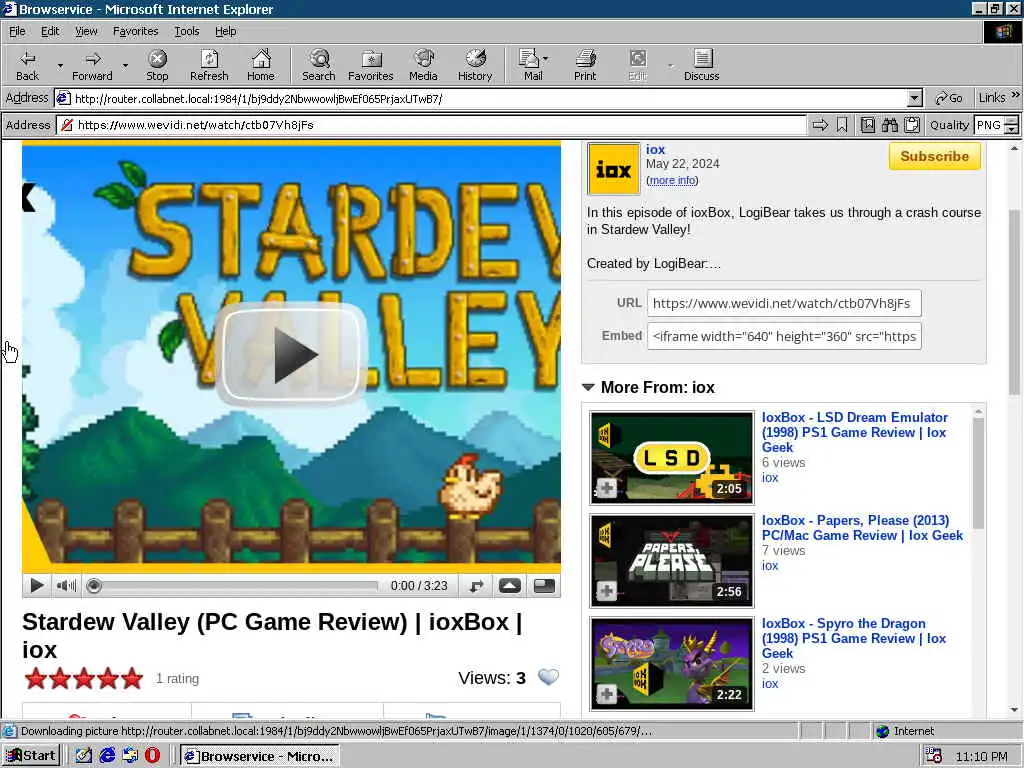Expand the Mail button dropdown arrow
The image size is (1024, 768).
tap(546, 59)
